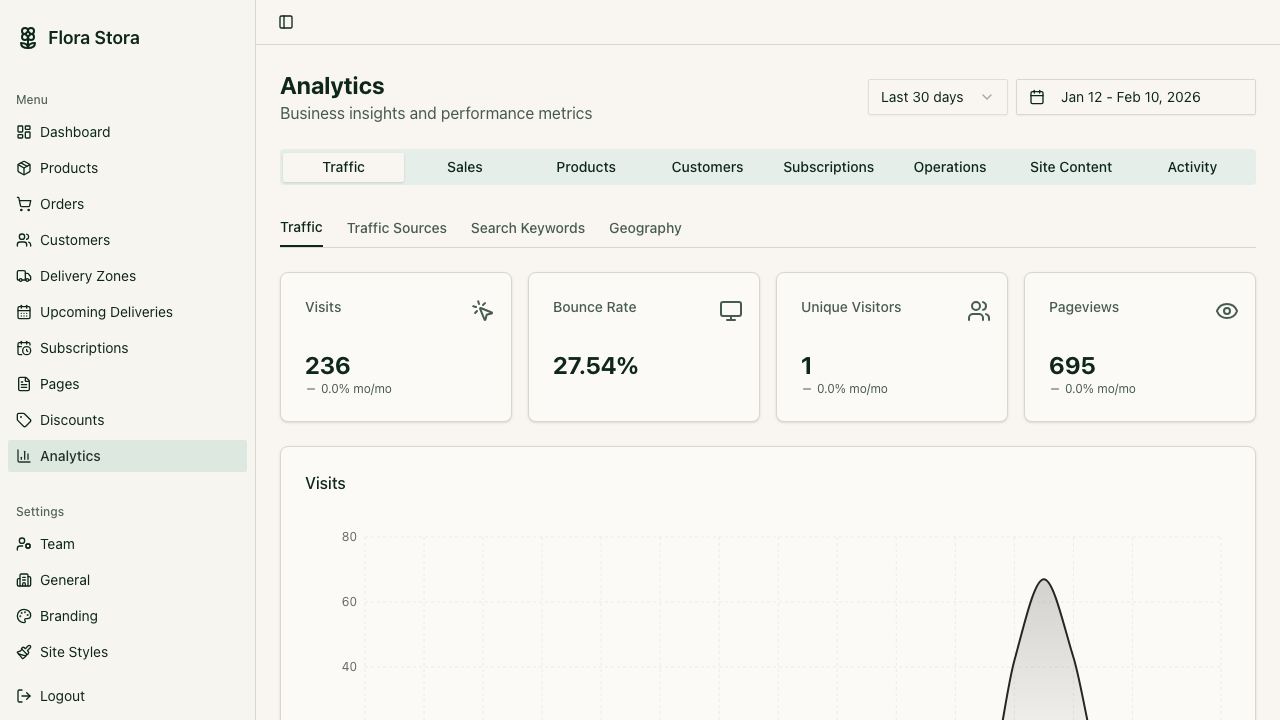Click the Pages document icon
The height and width of the screenshot is (720, 1280).
tap(24, 384)
